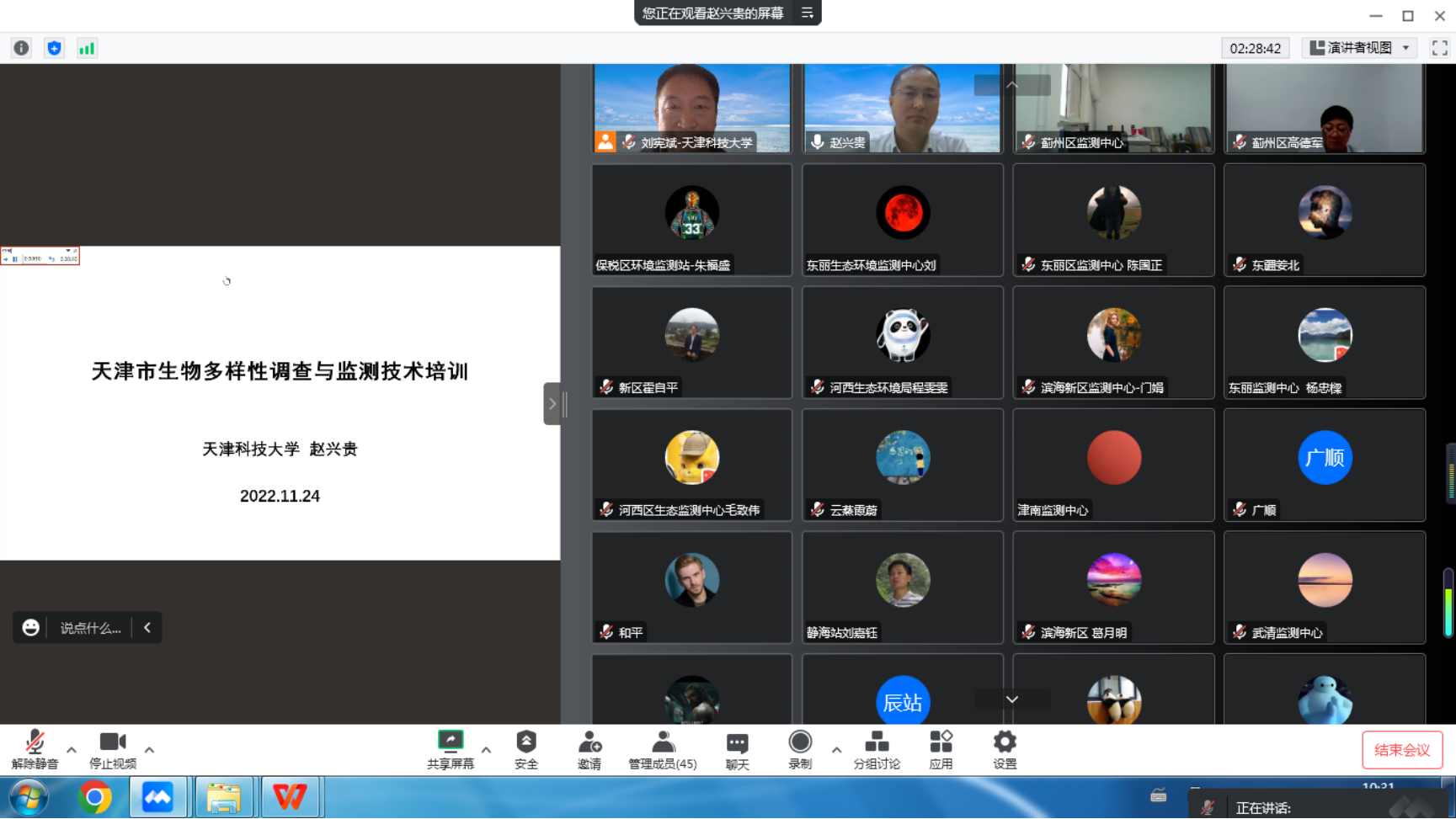Open the Chat (聊天) panel
This screenshot has width=1456, height=819.
[737, 749]
